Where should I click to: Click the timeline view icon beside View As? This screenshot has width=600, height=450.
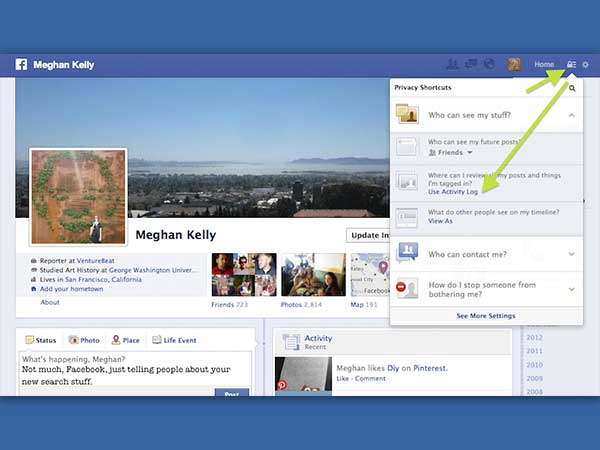[406, 218]
